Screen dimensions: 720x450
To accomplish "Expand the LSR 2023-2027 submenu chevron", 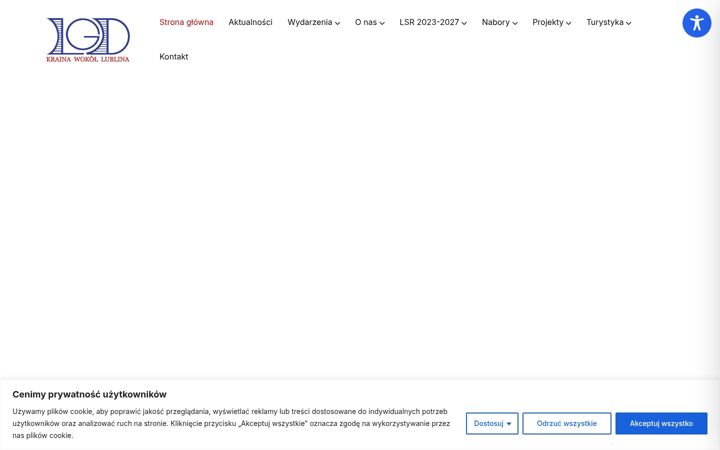I will point(464,23).
